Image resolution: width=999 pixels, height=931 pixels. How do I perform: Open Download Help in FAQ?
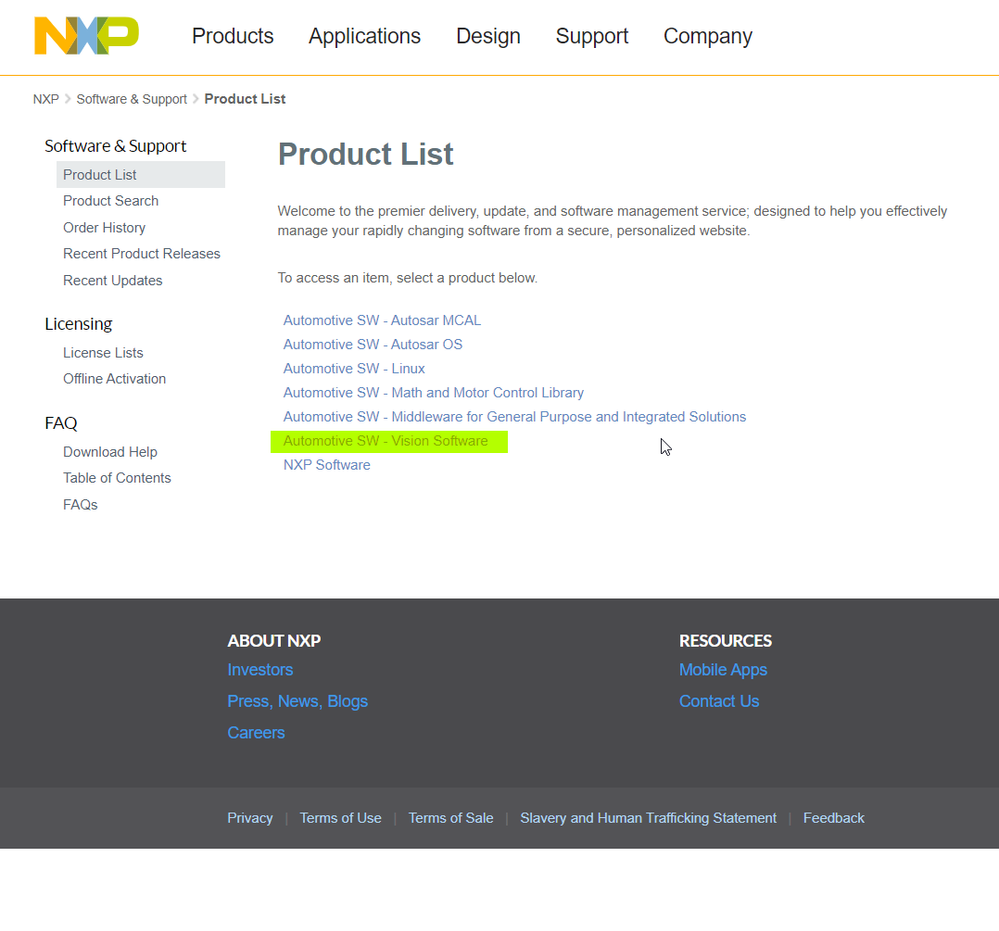(110, 452)
